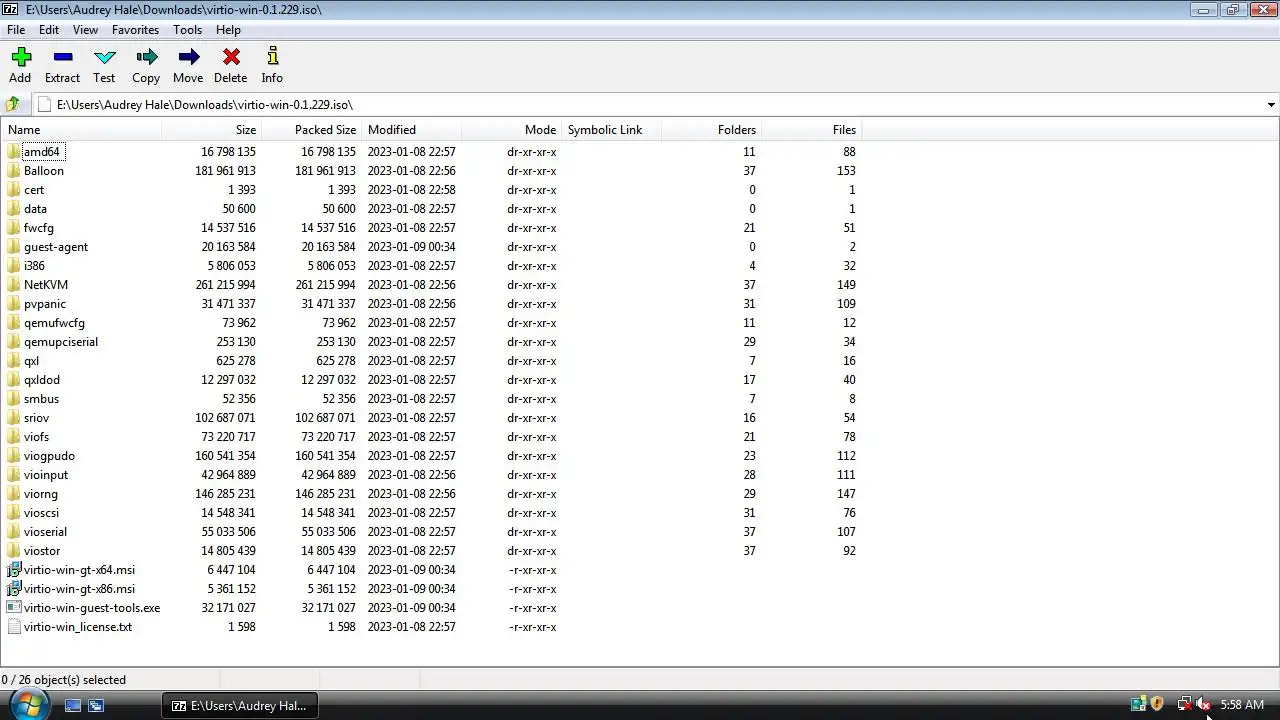
Task: Select the virtio-win-gt-x64.msi installer icon
Action: [x=13, y=570]
